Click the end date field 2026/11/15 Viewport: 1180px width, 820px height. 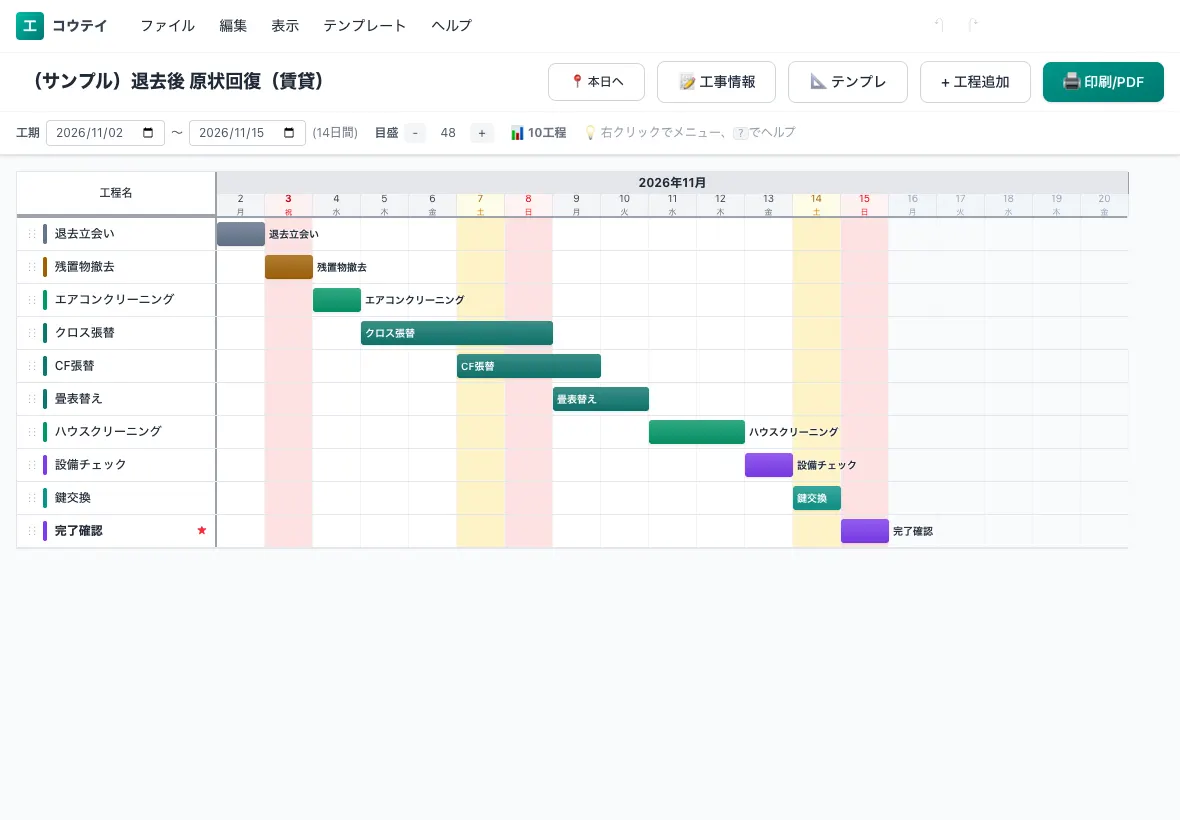[x=247, y=132]
